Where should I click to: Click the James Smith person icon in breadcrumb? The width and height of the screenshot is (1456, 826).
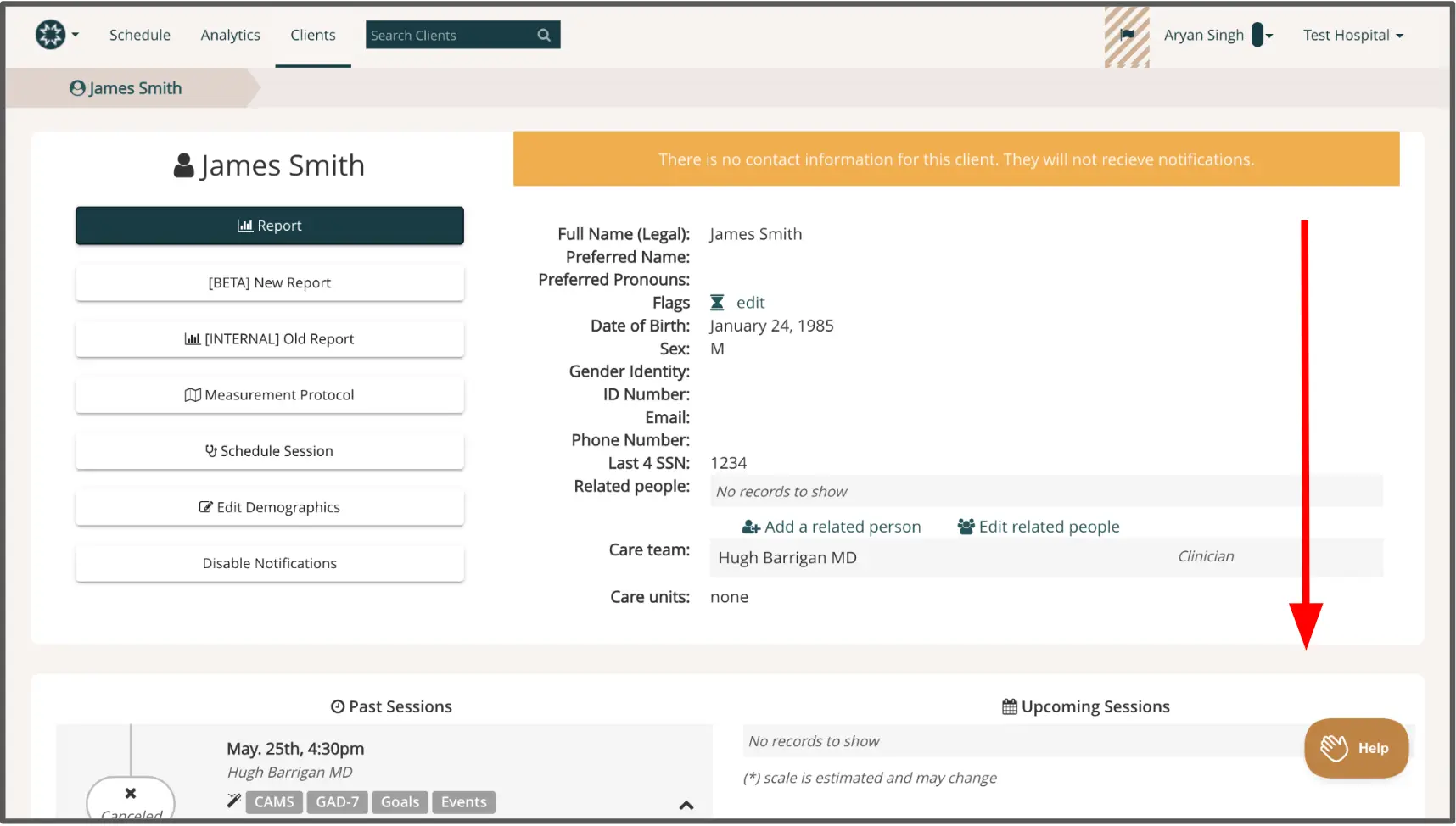(x=77, y=87)
